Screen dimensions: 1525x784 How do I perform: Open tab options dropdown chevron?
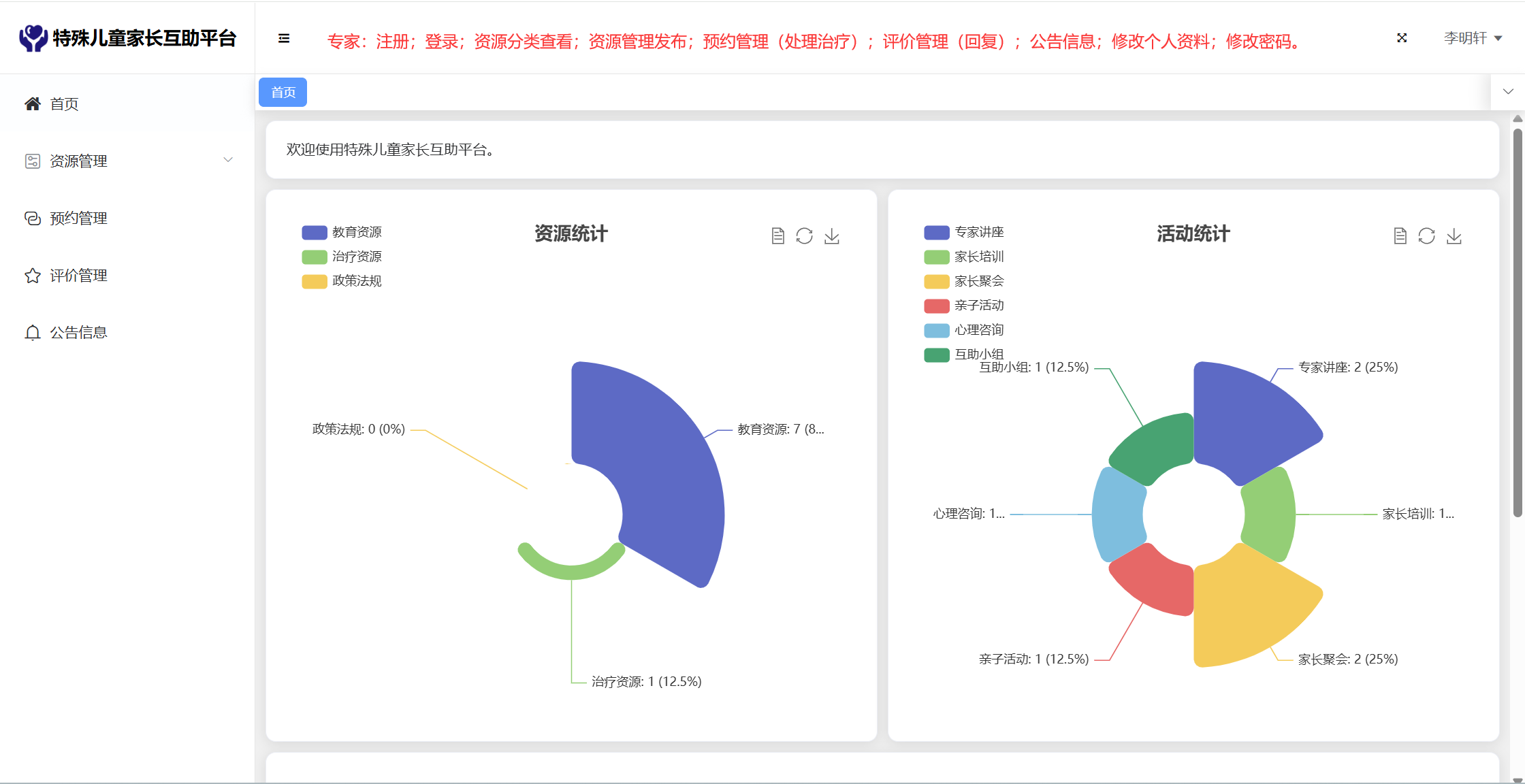click(1508, 92)
